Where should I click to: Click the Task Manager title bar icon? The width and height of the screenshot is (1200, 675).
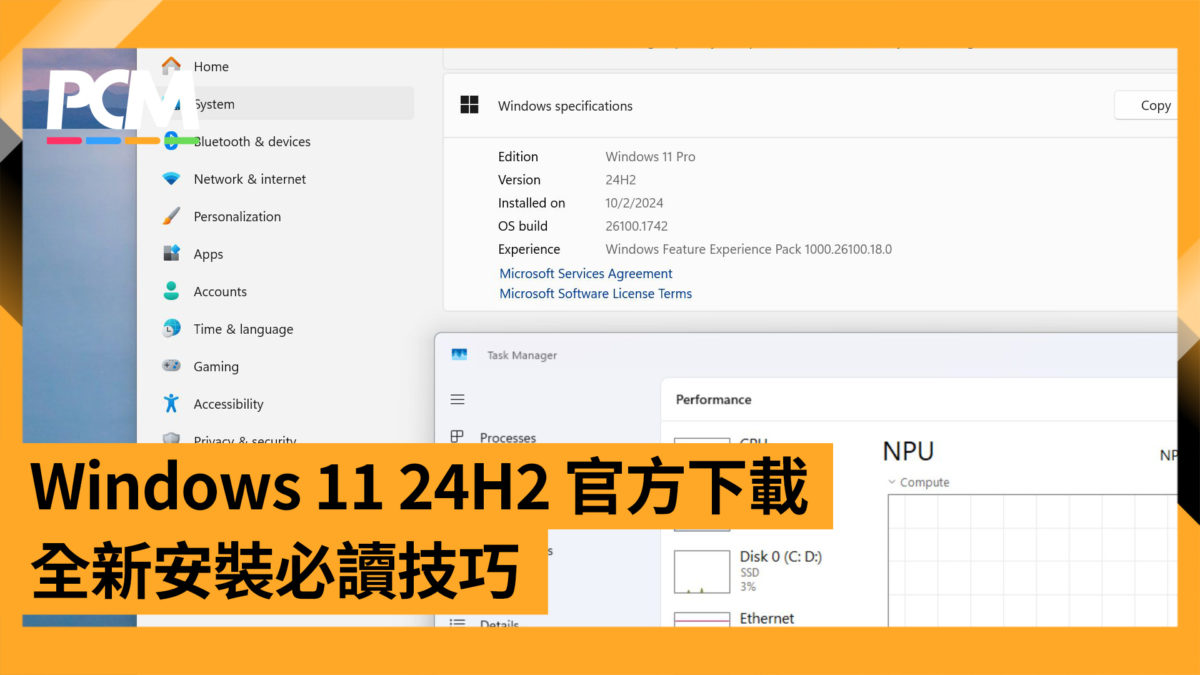459,354
